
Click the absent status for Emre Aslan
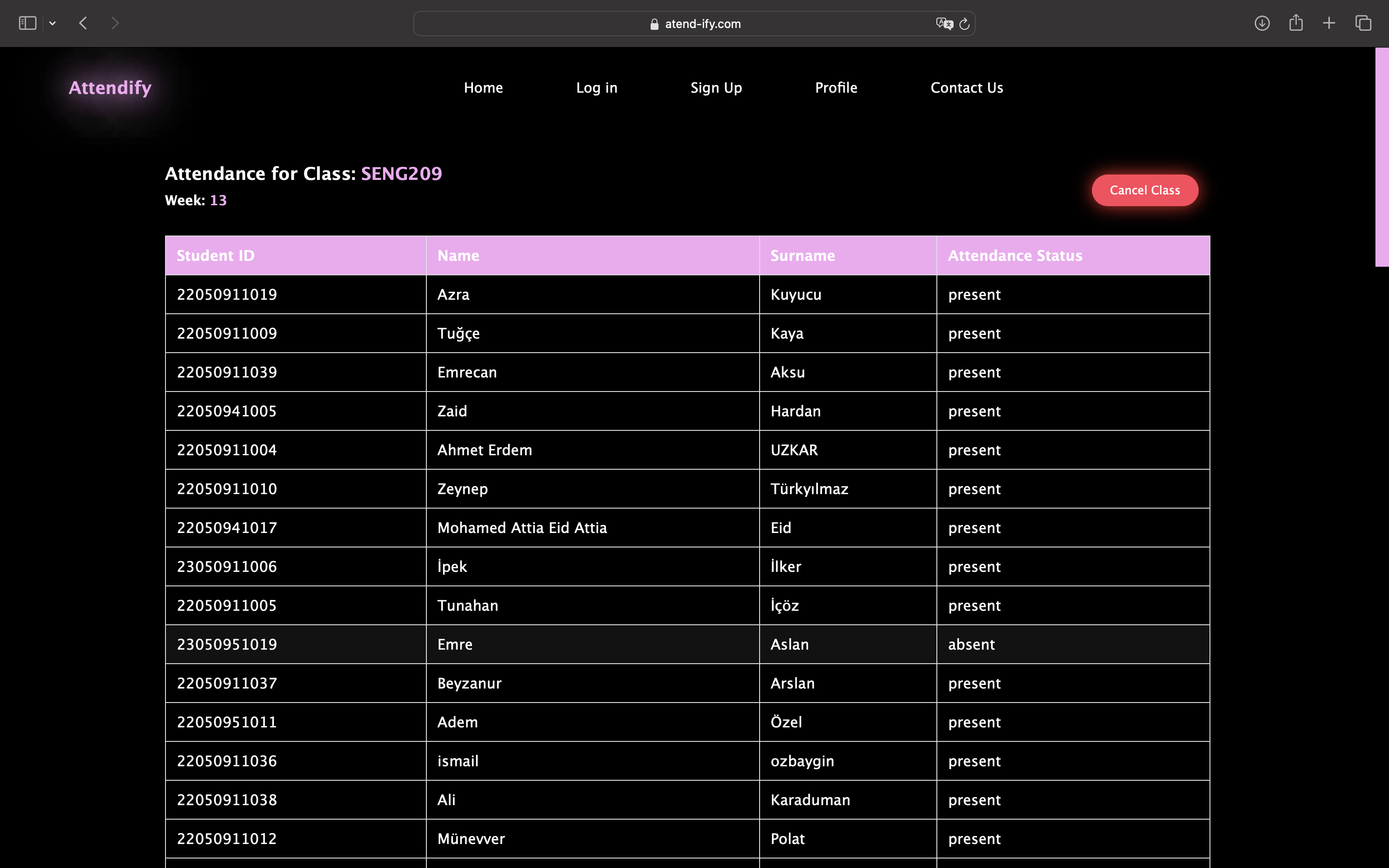[x=971, y=645]
